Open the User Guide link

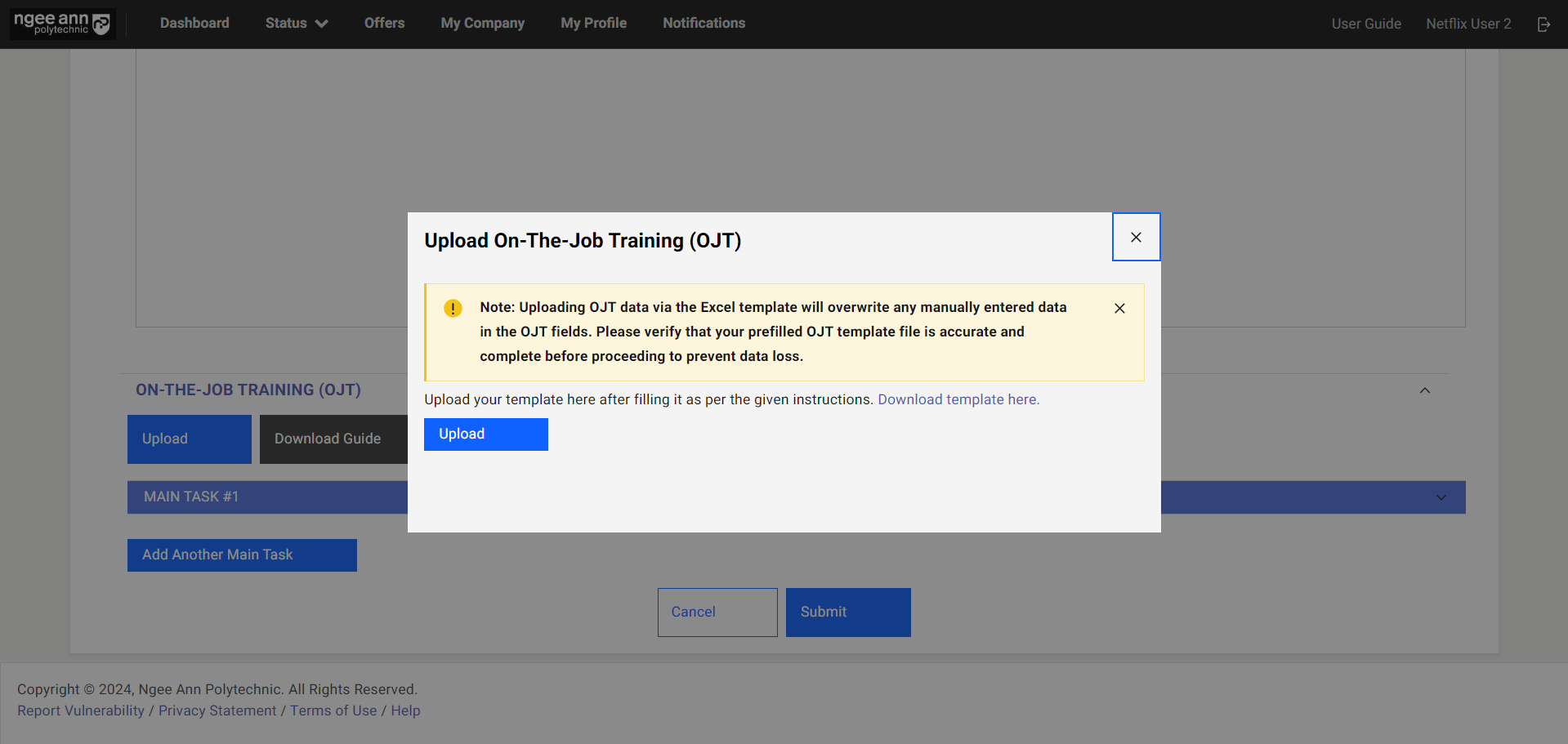(1365, 24)
